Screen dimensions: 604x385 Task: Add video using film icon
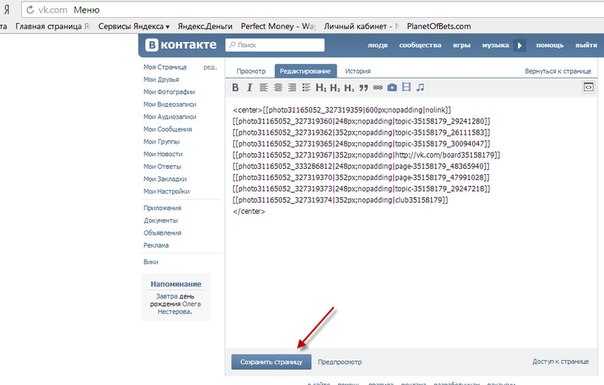point(406,87)
